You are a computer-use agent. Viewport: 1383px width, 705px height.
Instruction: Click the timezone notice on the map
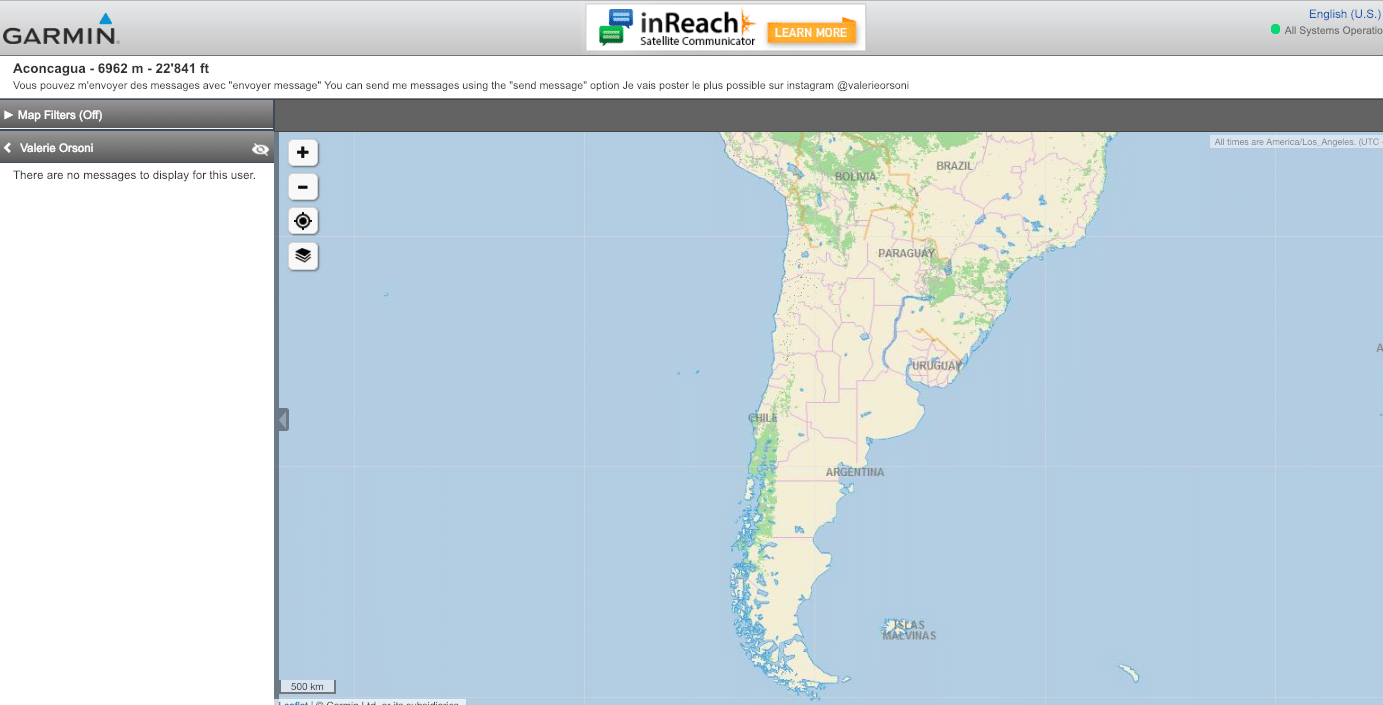[1296, 142]
